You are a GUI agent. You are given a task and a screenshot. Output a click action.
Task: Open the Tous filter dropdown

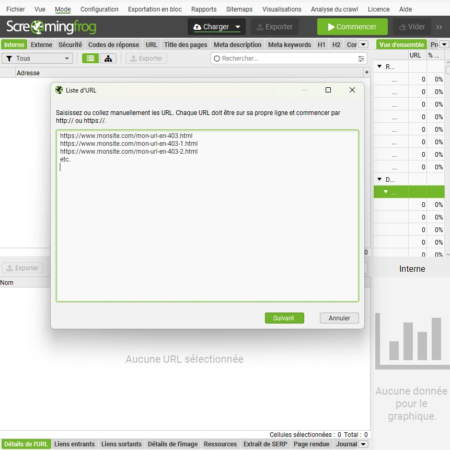[x=37, y=58]
